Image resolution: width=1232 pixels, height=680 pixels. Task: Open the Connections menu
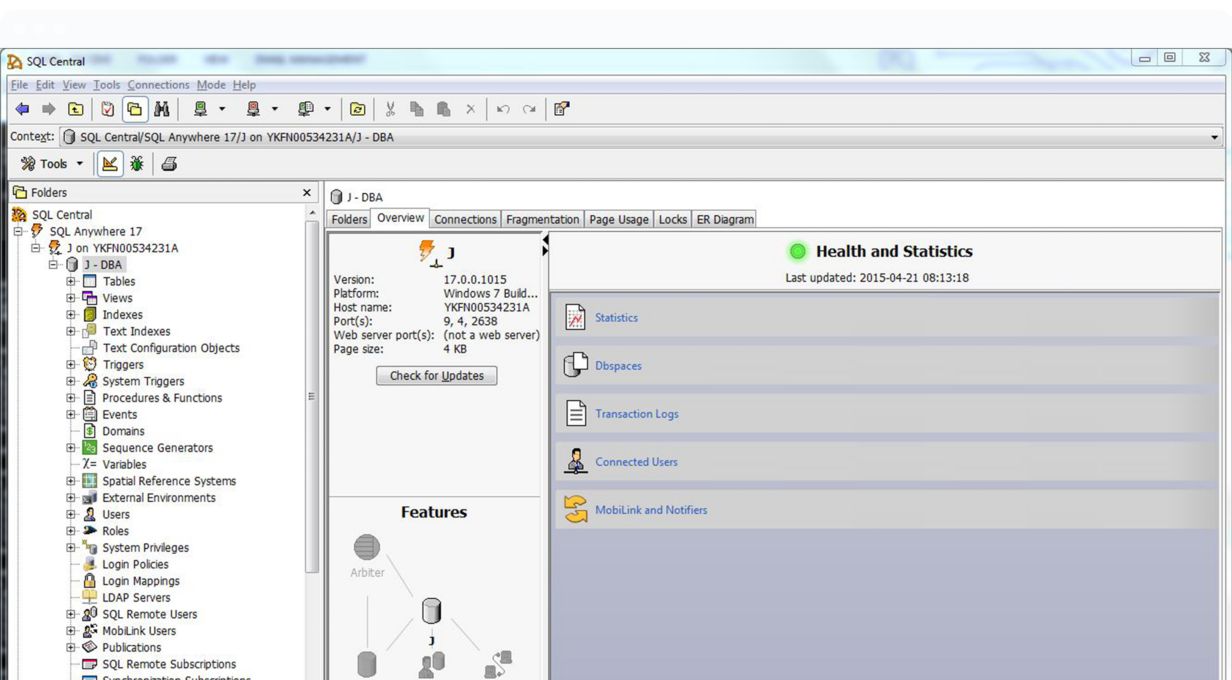pyautogui.click(x=158, y=85)
